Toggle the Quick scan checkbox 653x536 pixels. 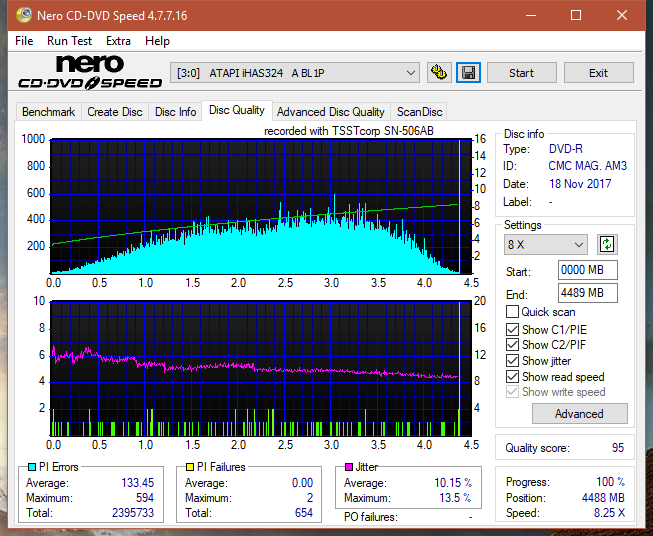[x=512, y=312]
